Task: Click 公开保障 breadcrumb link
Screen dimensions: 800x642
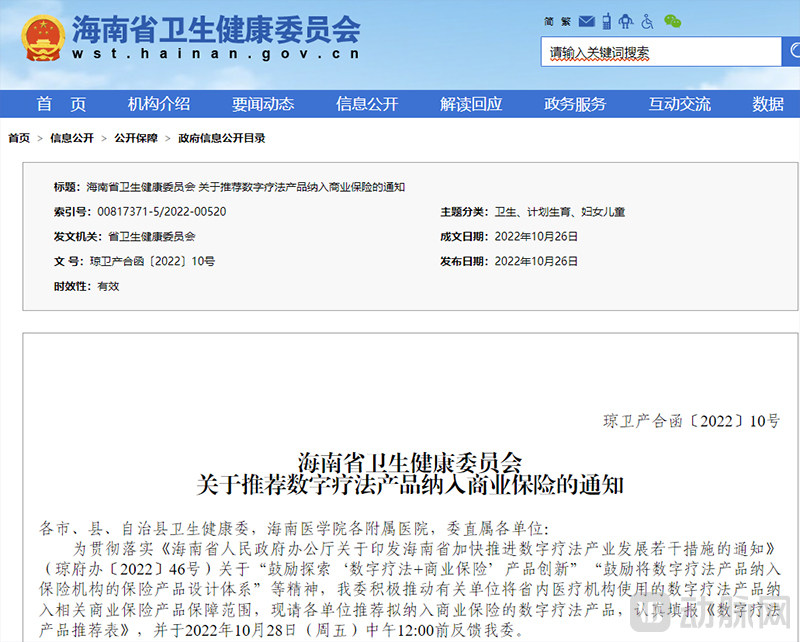Action: coord(135,138)
